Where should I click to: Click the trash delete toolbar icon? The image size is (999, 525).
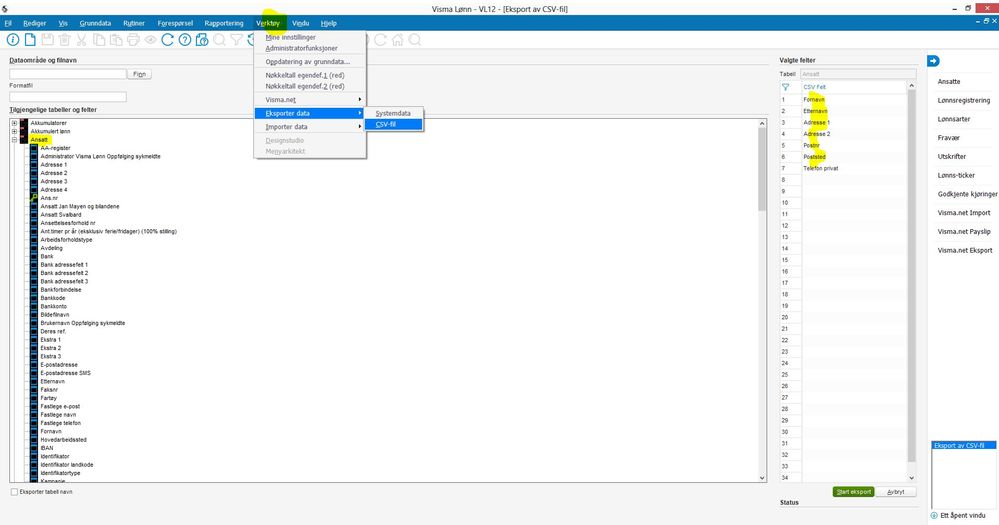tap(64, 40)
